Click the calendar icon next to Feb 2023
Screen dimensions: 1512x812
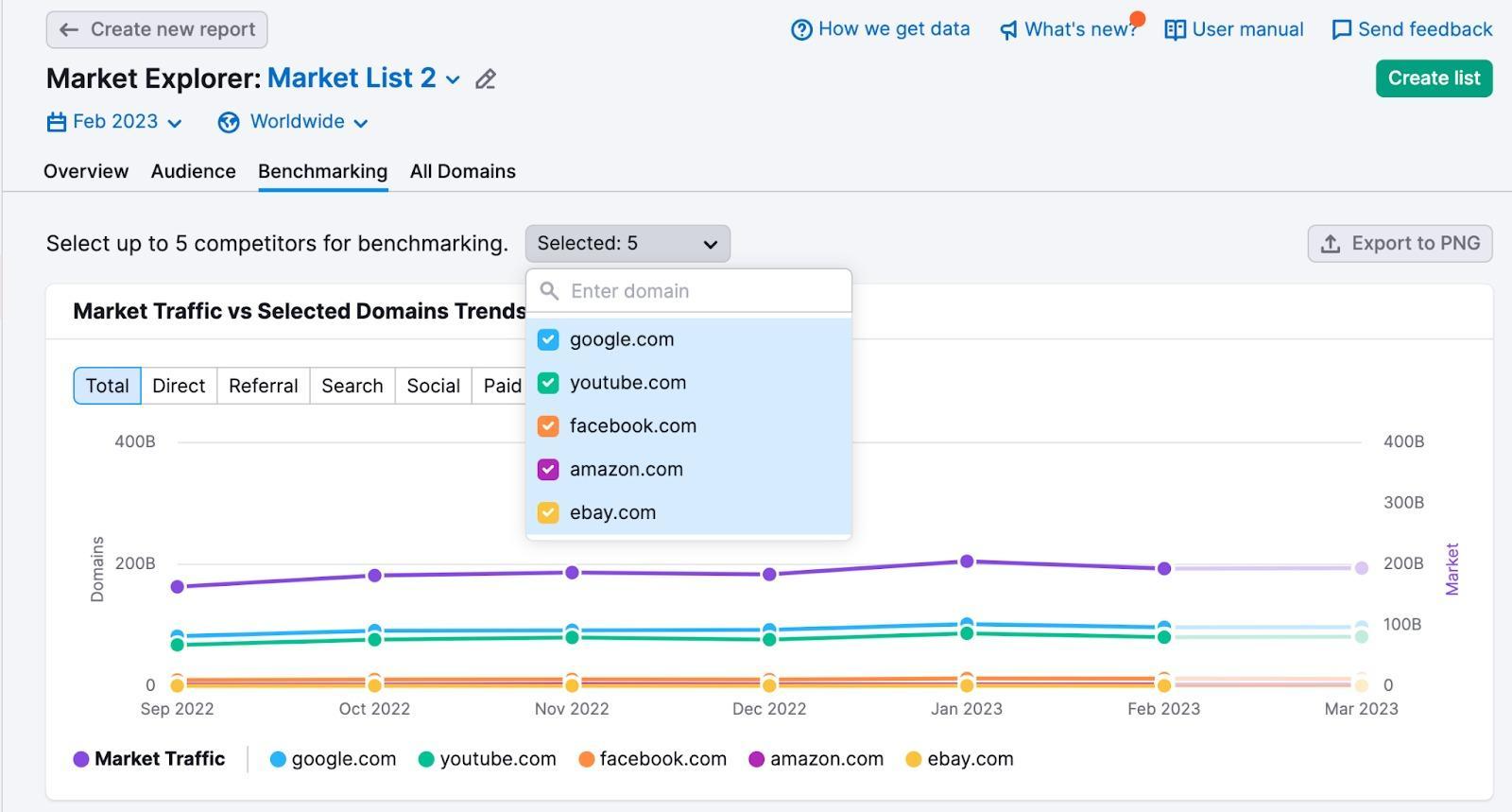(57, 122)
